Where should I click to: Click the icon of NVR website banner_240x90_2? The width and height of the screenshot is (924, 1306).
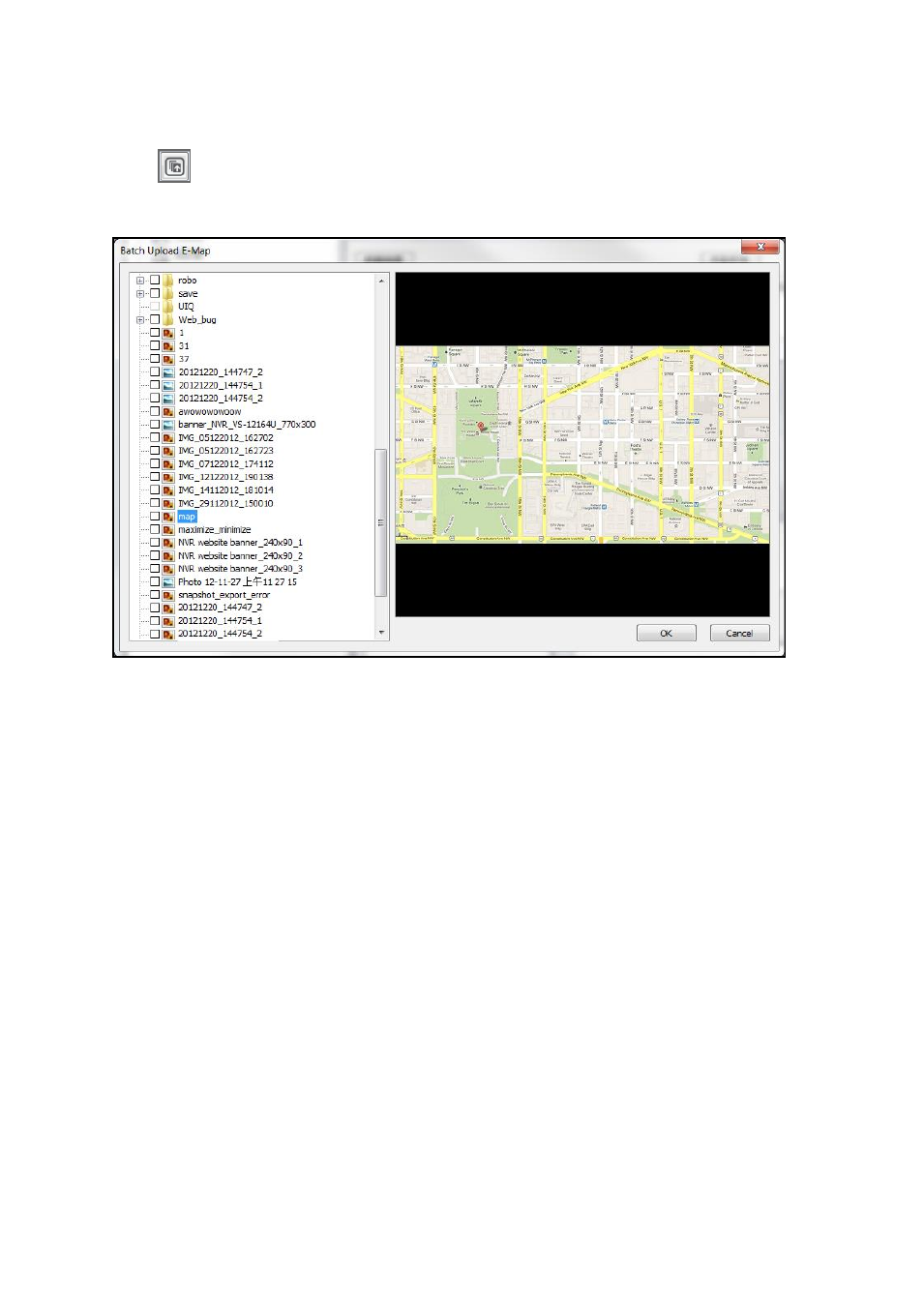coord(168,555)
